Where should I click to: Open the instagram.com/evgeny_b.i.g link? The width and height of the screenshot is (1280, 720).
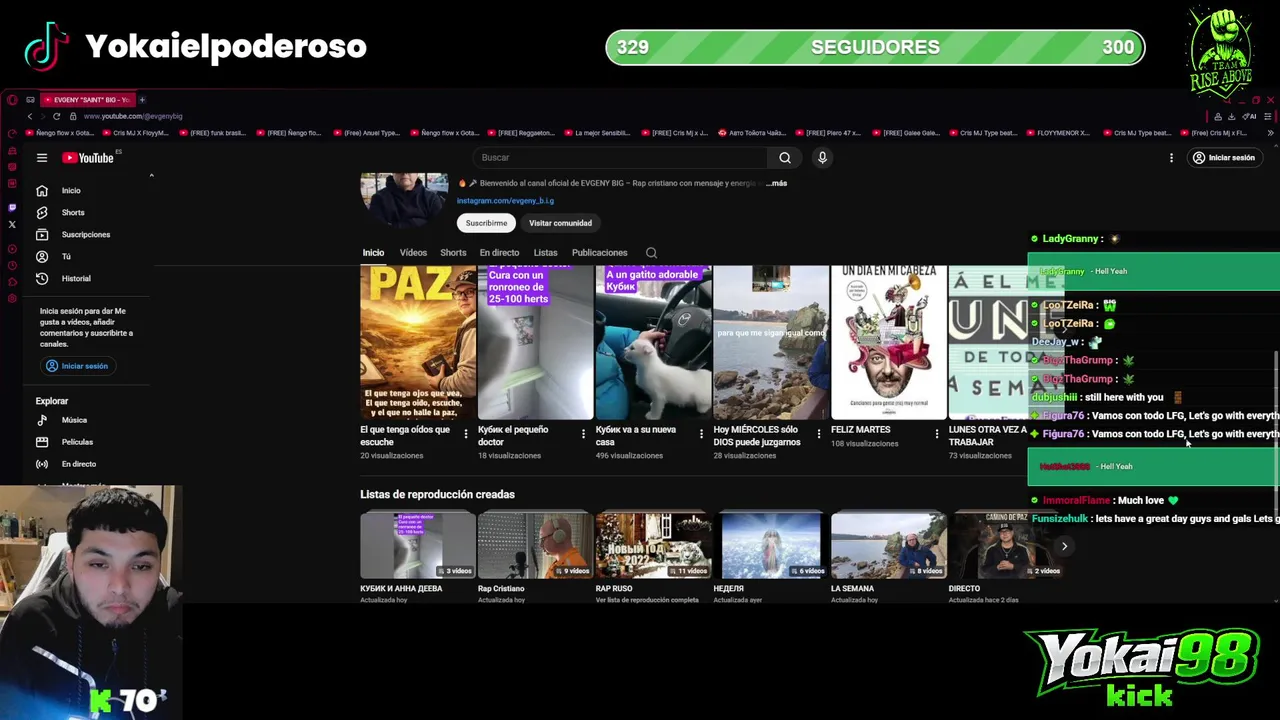click(505, 201)
